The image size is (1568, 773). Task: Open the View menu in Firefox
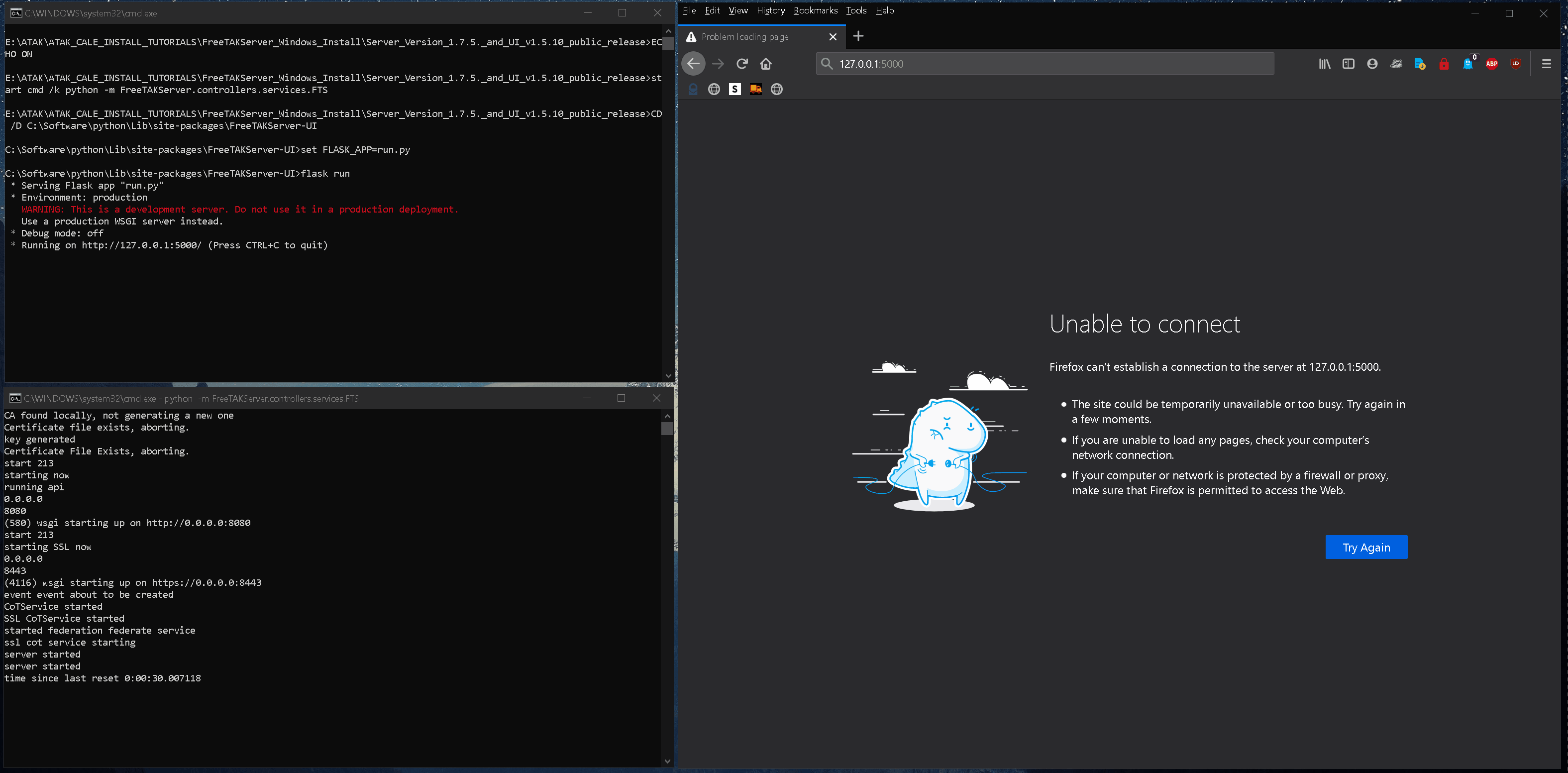coord(738,10)
